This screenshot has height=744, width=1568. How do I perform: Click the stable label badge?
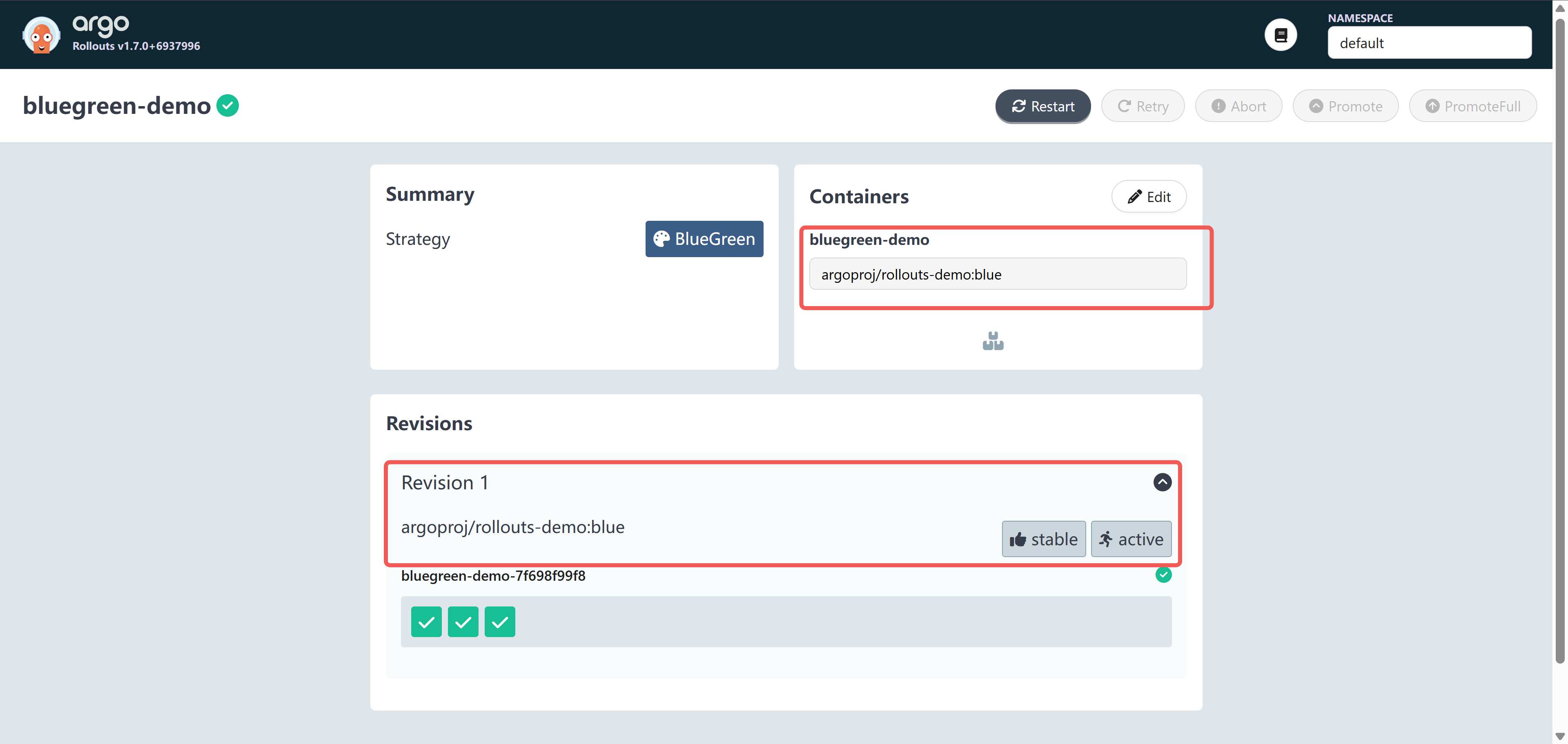tap(1043, 539)
